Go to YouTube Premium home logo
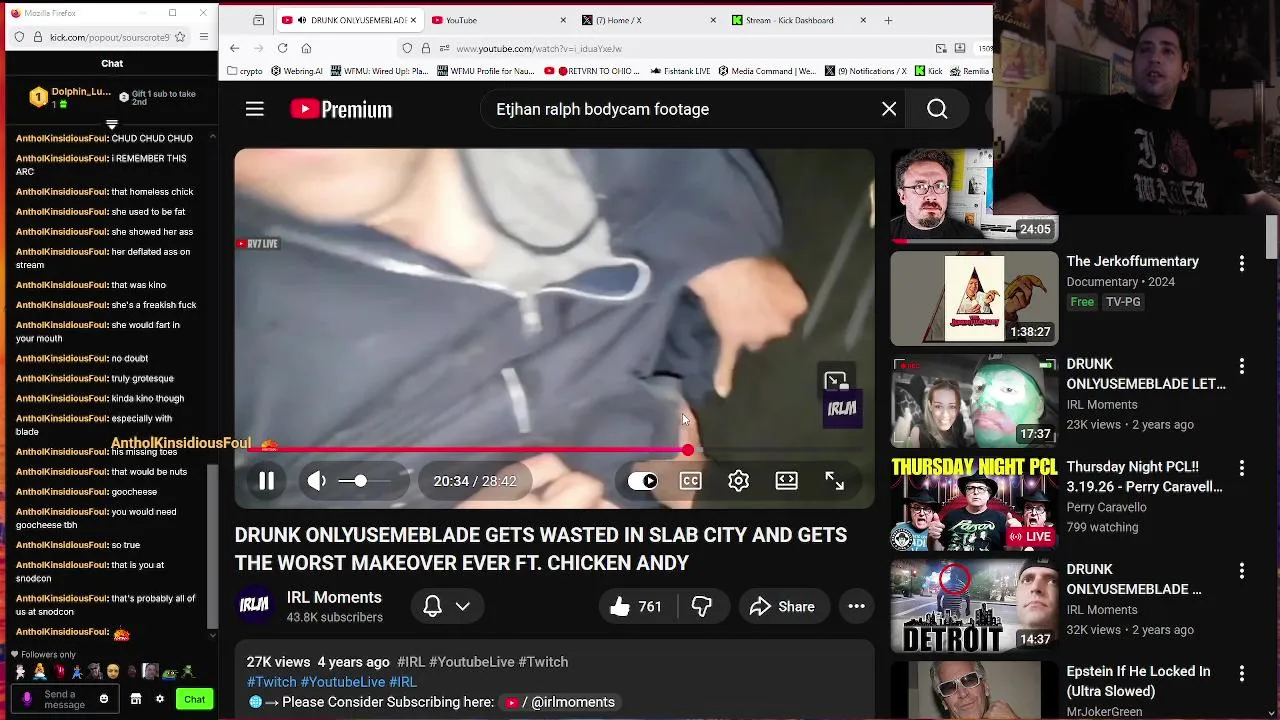This screenshot has height=720, width=1280. (341, 109)
